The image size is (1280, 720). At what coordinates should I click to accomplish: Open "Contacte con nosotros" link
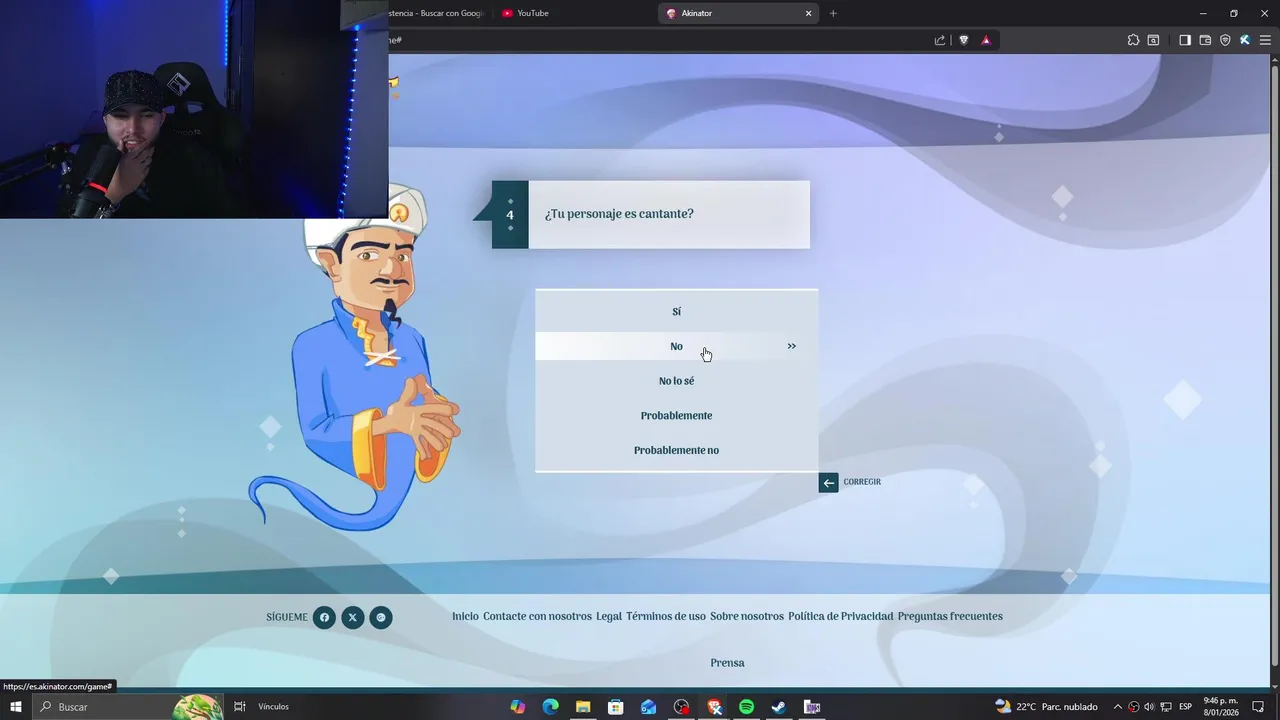pyautogui.click(x=537, y=616)
